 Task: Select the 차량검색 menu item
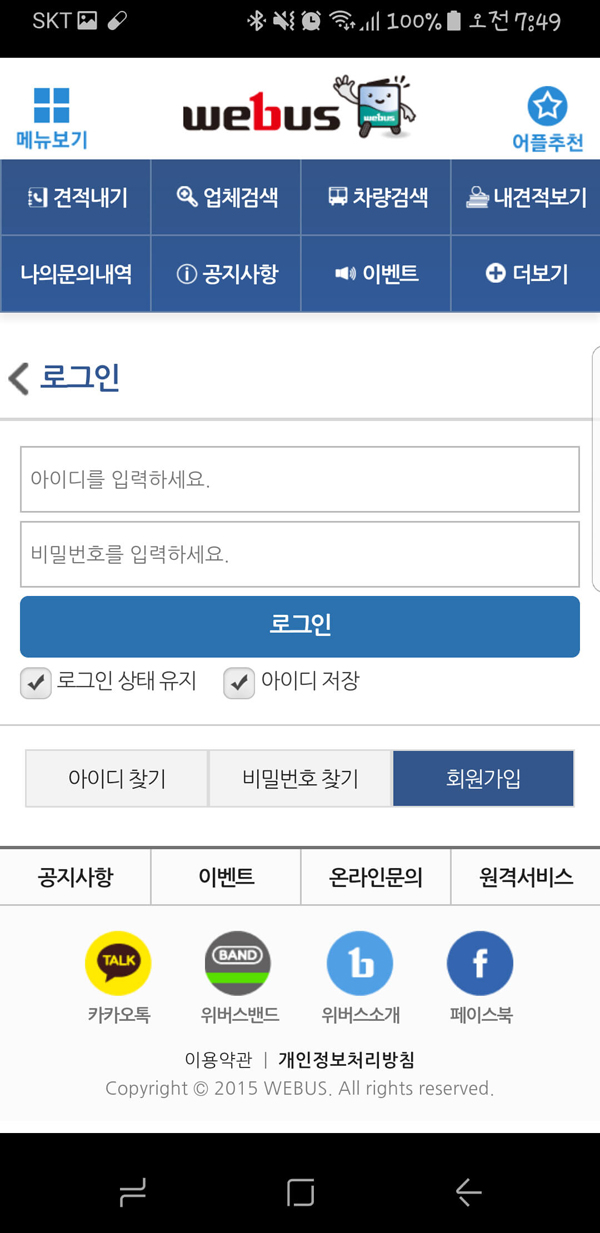[376, 197]
